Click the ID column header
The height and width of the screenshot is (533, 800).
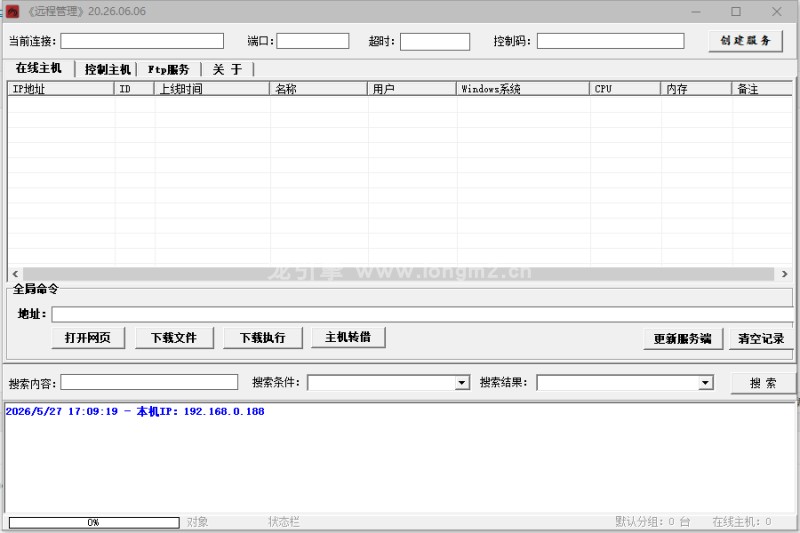pos(134,89)
